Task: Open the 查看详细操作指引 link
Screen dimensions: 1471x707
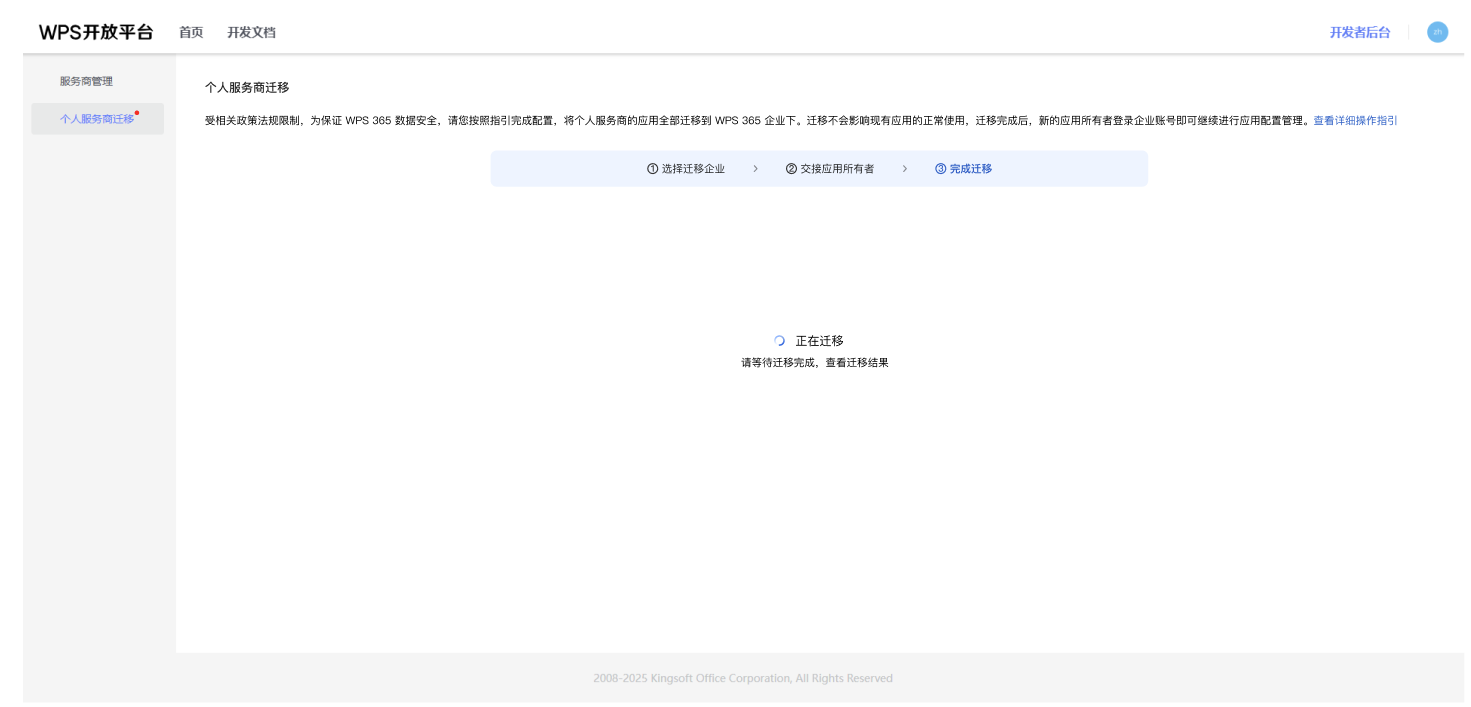Action: 1355,121
